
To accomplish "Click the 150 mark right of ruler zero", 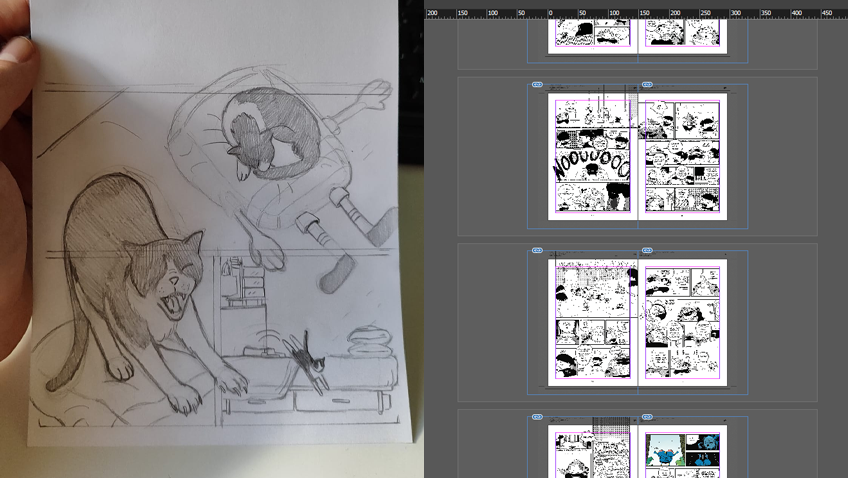I will pos(643,14).
